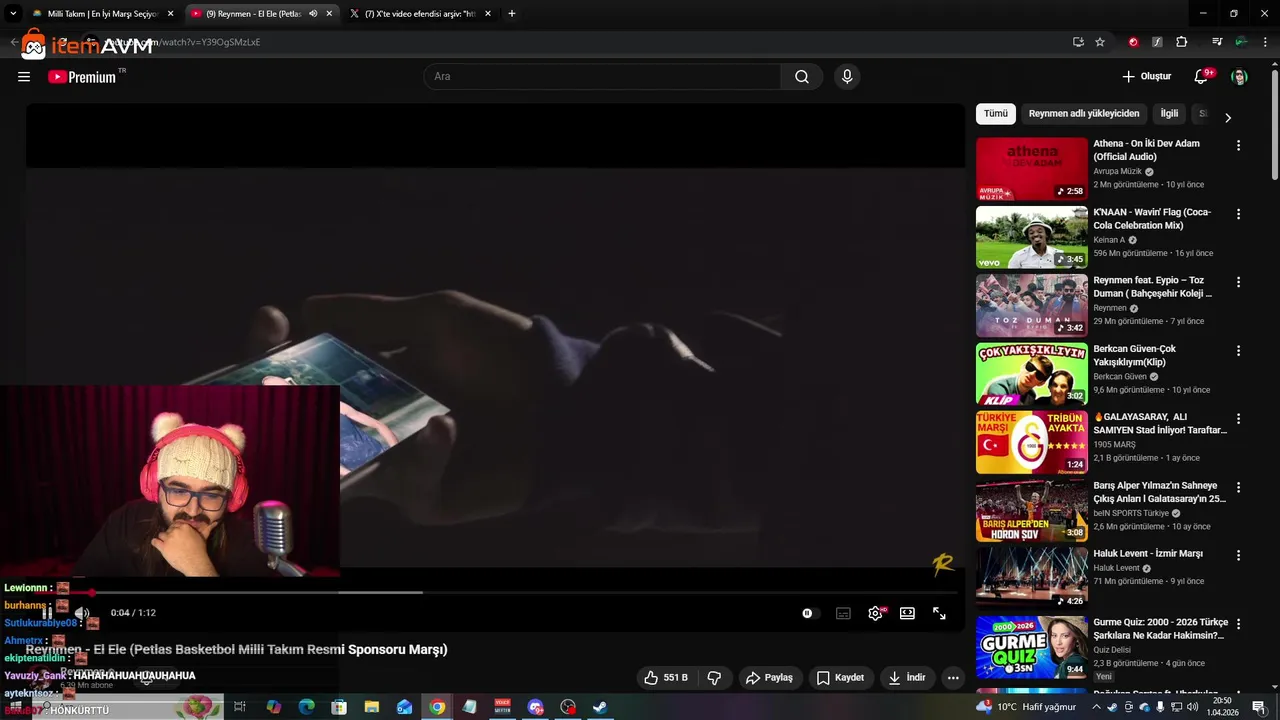The image size is (1280, 720).
Task: Open Windows notification center
Action: coord(1258,707)
